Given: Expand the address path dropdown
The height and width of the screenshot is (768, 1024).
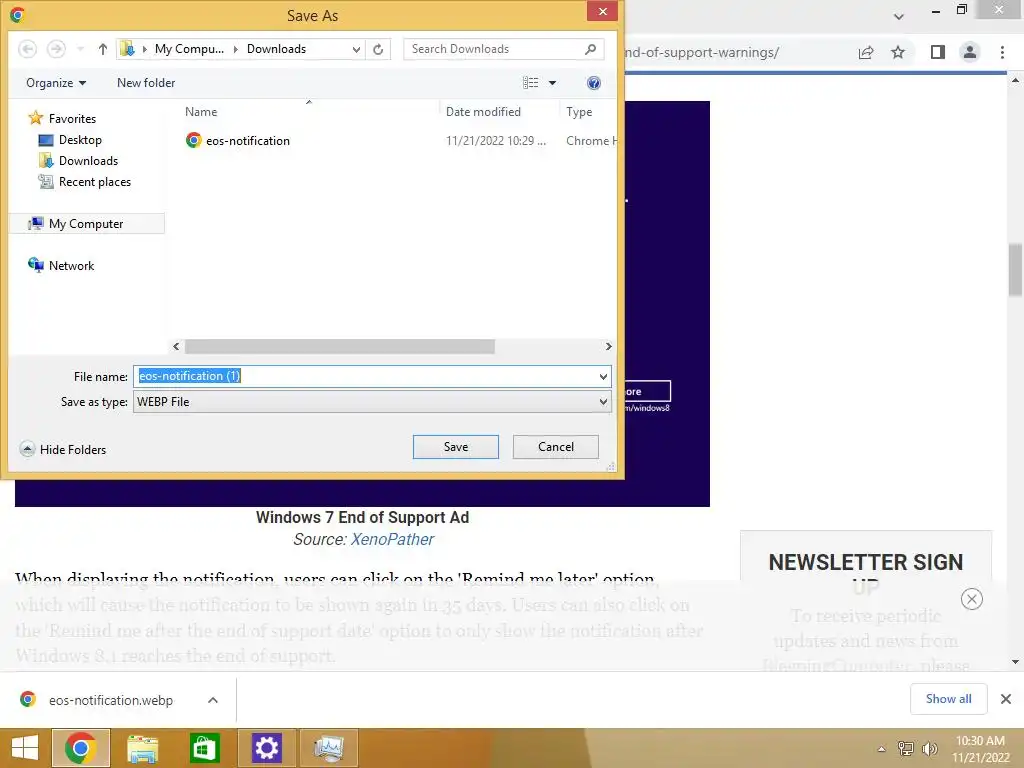Looking at the screenshot, I should 356,49.
